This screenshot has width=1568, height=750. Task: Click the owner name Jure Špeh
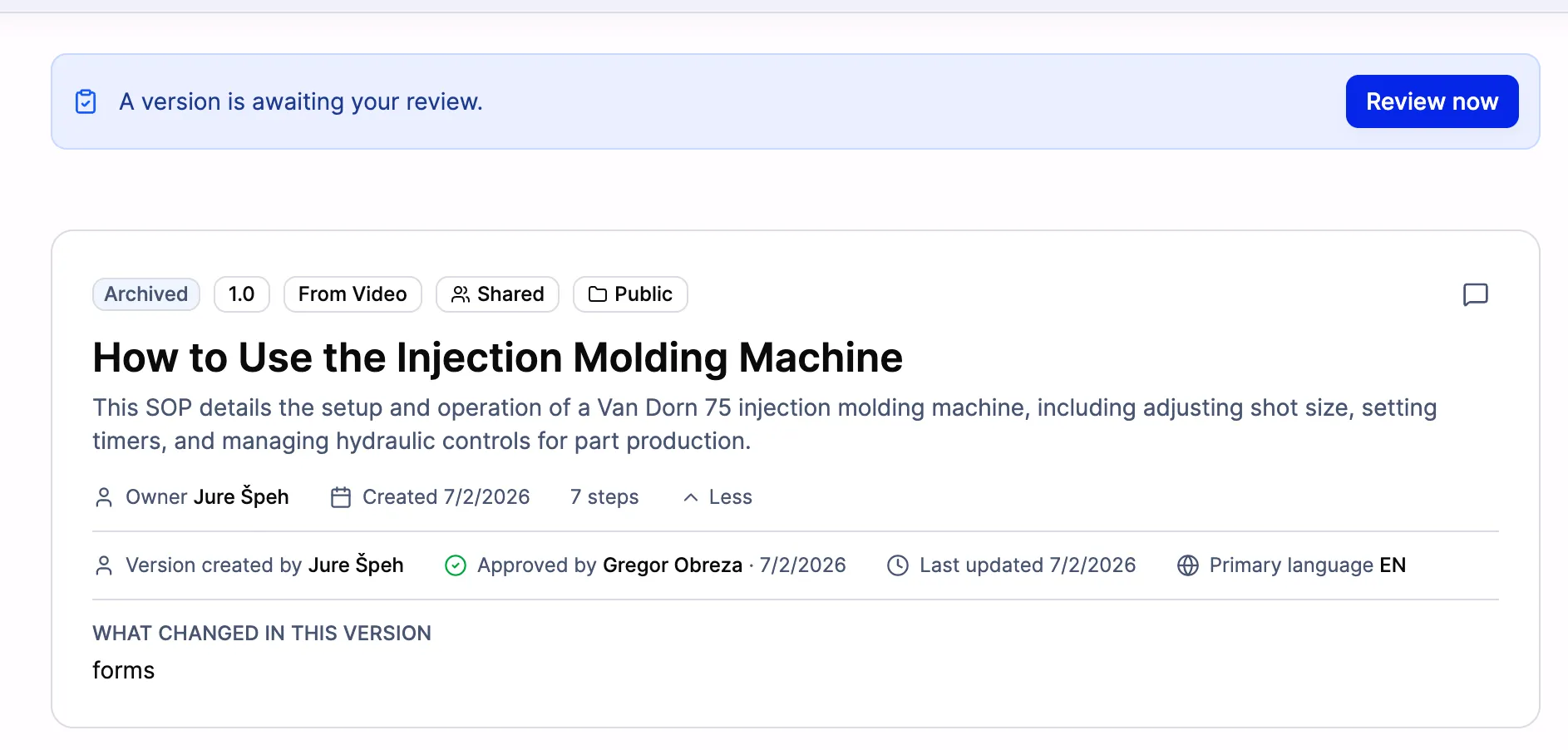[241, 496]
